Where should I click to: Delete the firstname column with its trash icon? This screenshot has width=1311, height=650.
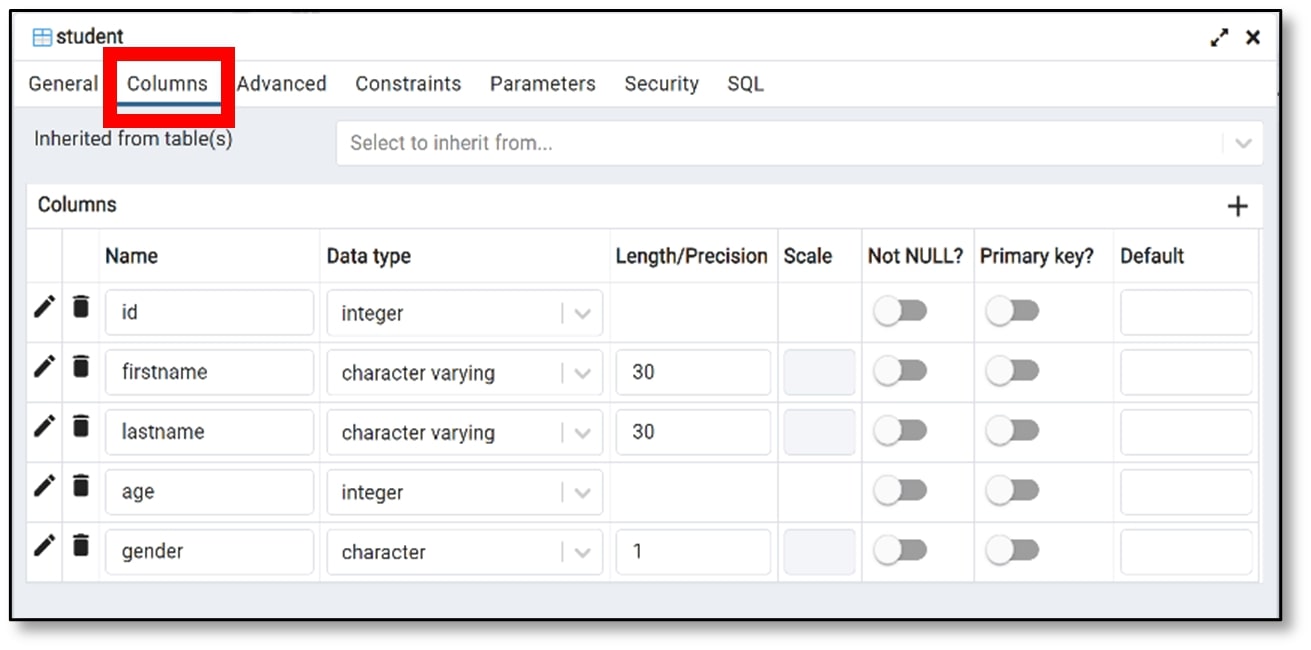pos(81,367)
